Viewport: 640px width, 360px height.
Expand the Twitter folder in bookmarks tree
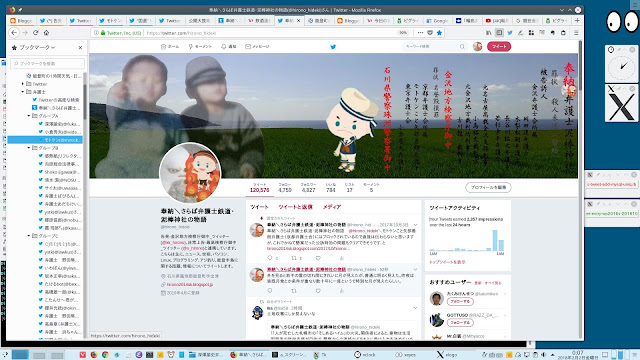23,84
